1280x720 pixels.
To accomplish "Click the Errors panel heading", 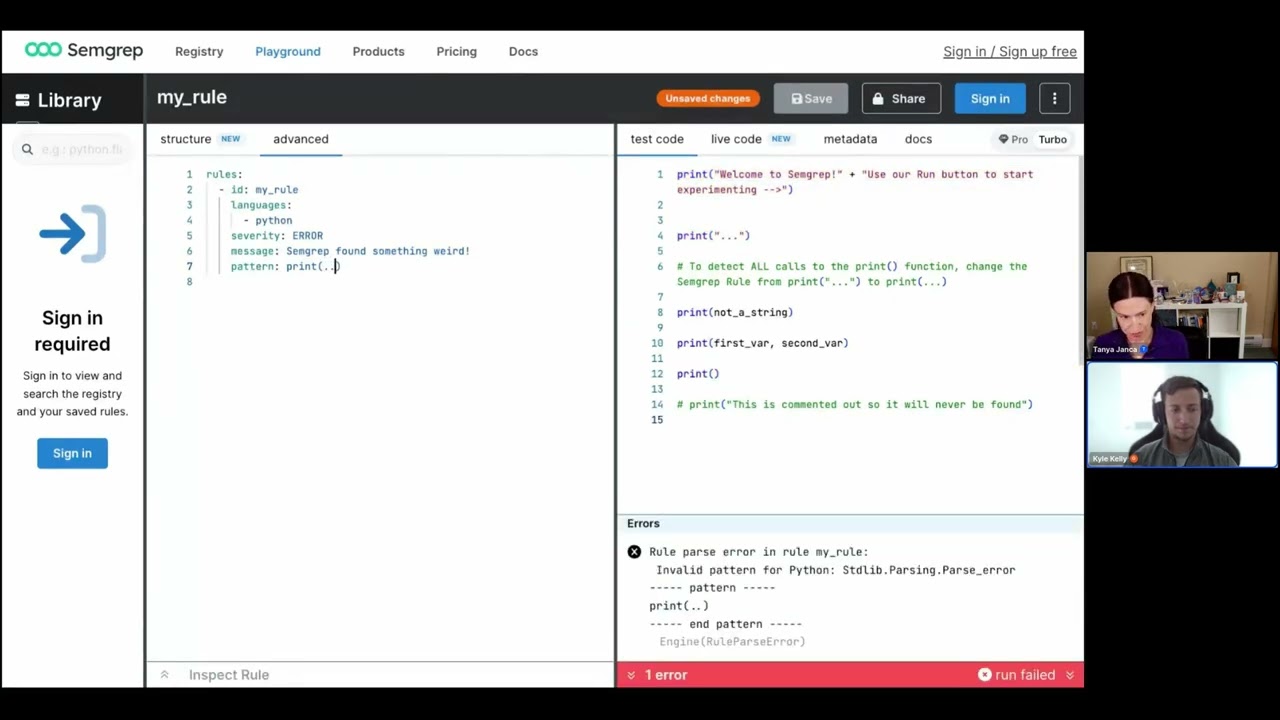I will coord(643,523).
